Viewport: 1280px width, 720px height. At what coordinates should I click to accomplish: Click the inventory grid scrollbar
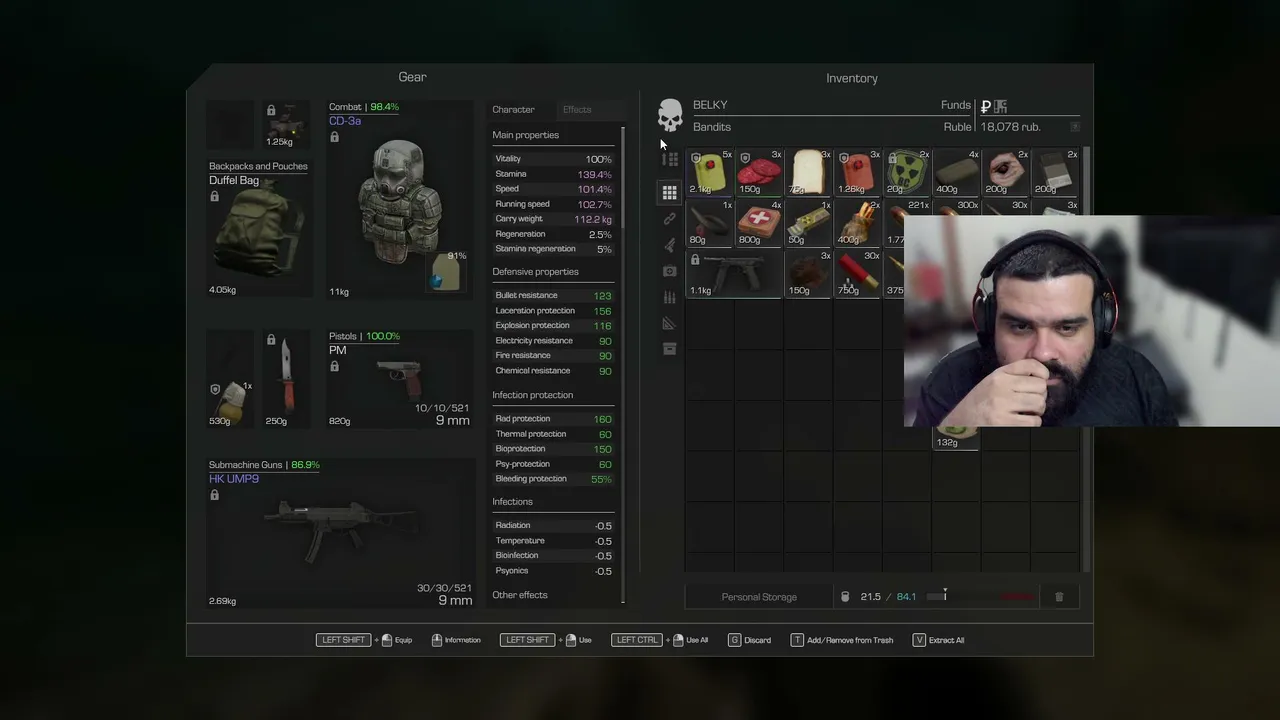coord(1087,360)
